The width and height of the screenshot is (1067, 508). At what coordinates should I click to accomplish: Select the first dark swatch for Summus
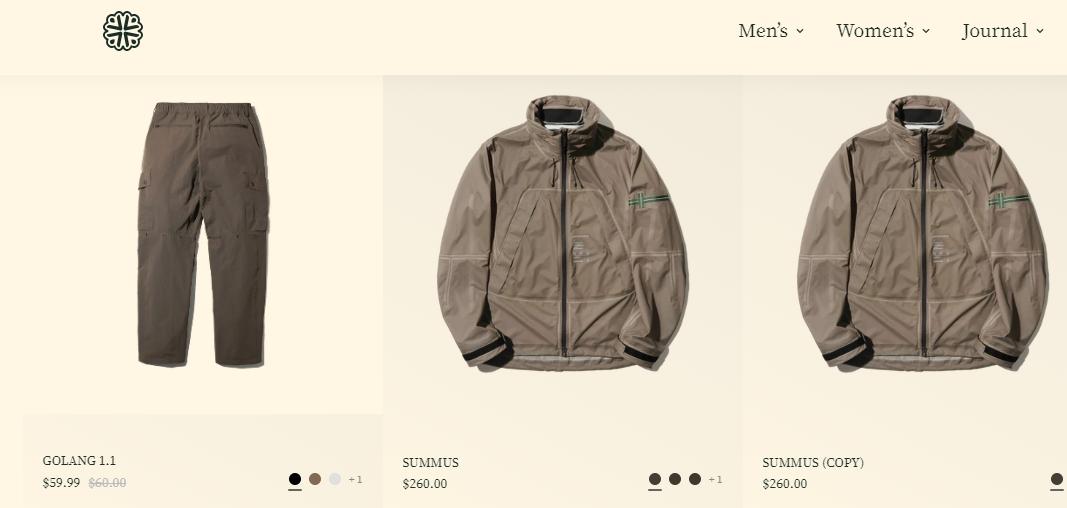pos(655,479)
